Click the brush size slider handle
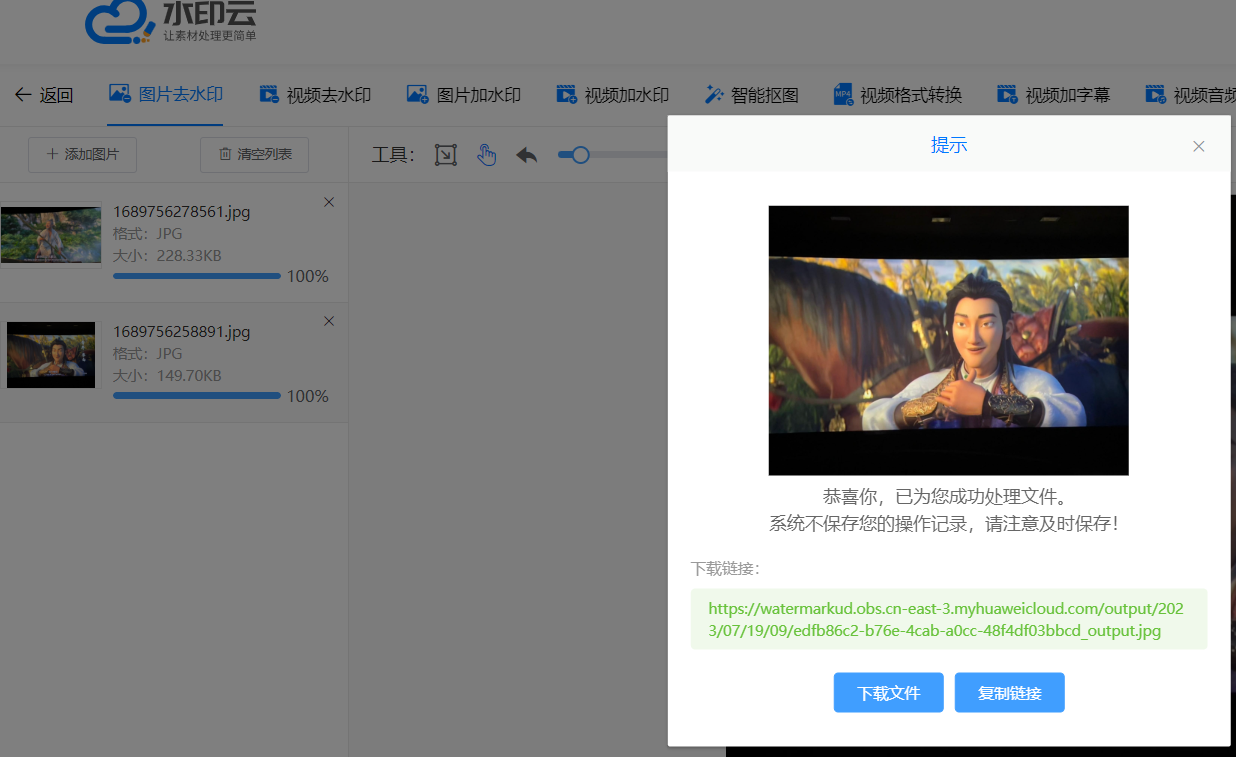 coord(580,155)
